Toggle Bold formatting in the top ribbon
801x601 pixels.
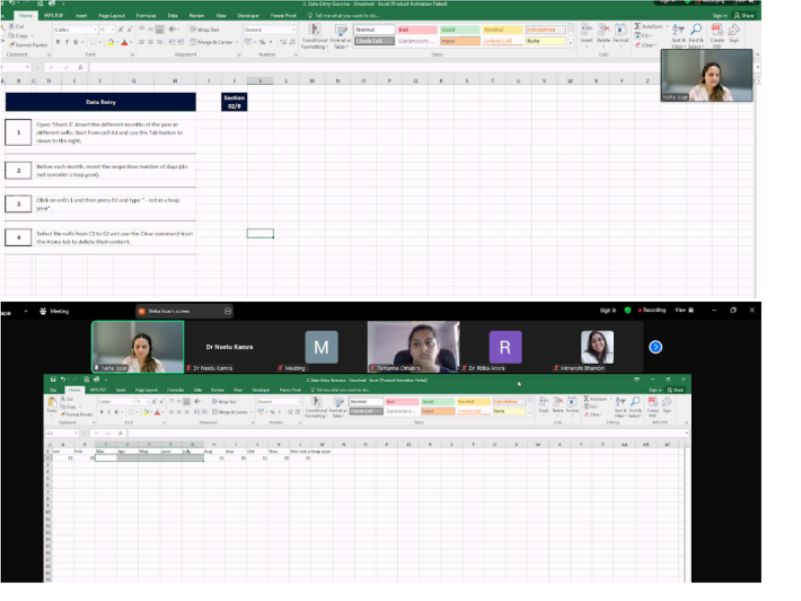(x=57, y=42)
